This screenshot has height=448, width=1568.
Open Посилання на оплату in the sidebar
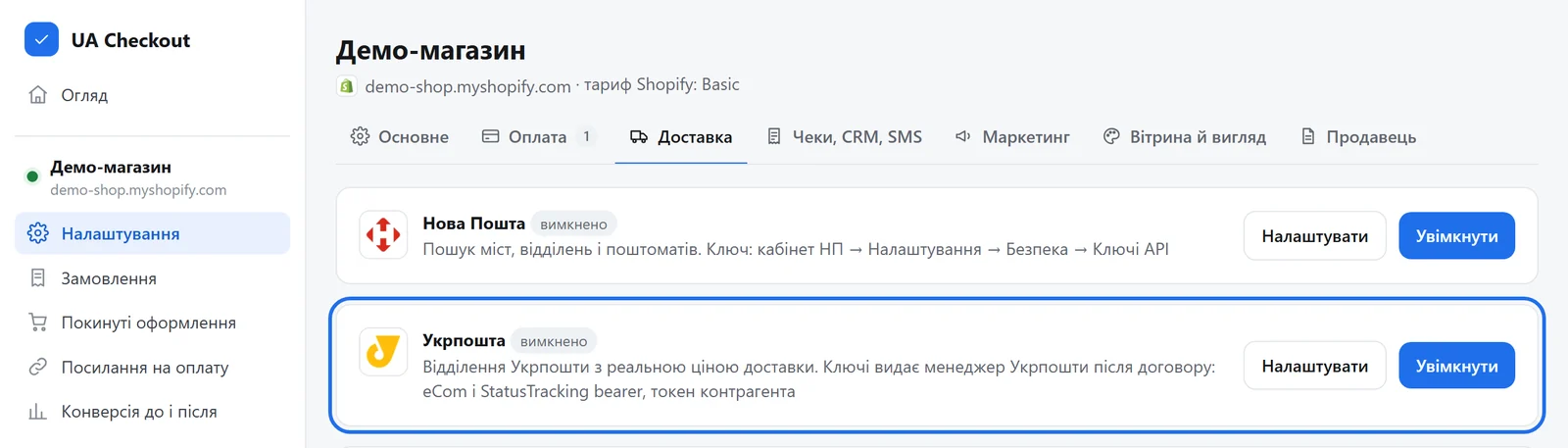click(x=152, y=367)
